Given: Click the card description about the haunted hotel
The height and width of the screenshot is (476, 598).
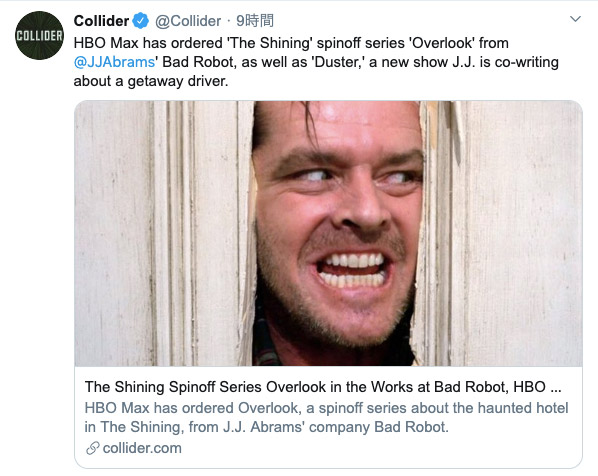Looking at the screenshot, I should tap(326, 417).
